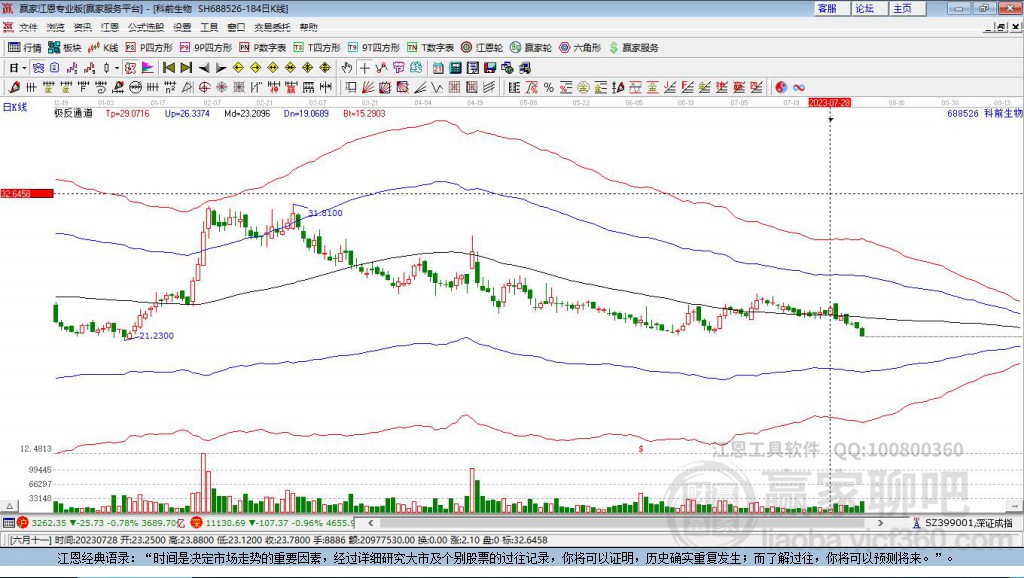Click the 21.2300 low price label
The height and width of the screenshot is (578, 1024).
157,336
